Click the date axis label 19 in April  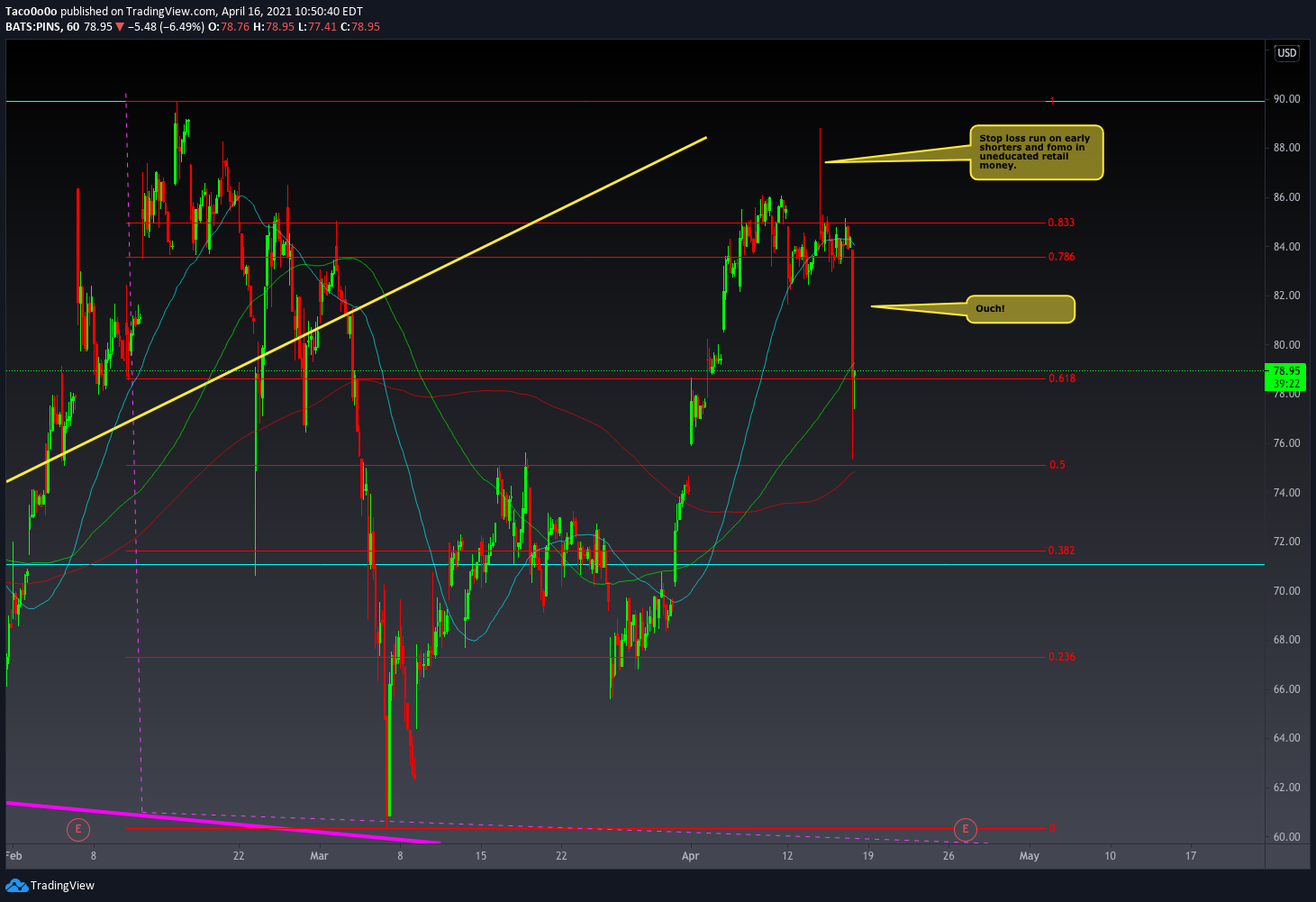867,856
